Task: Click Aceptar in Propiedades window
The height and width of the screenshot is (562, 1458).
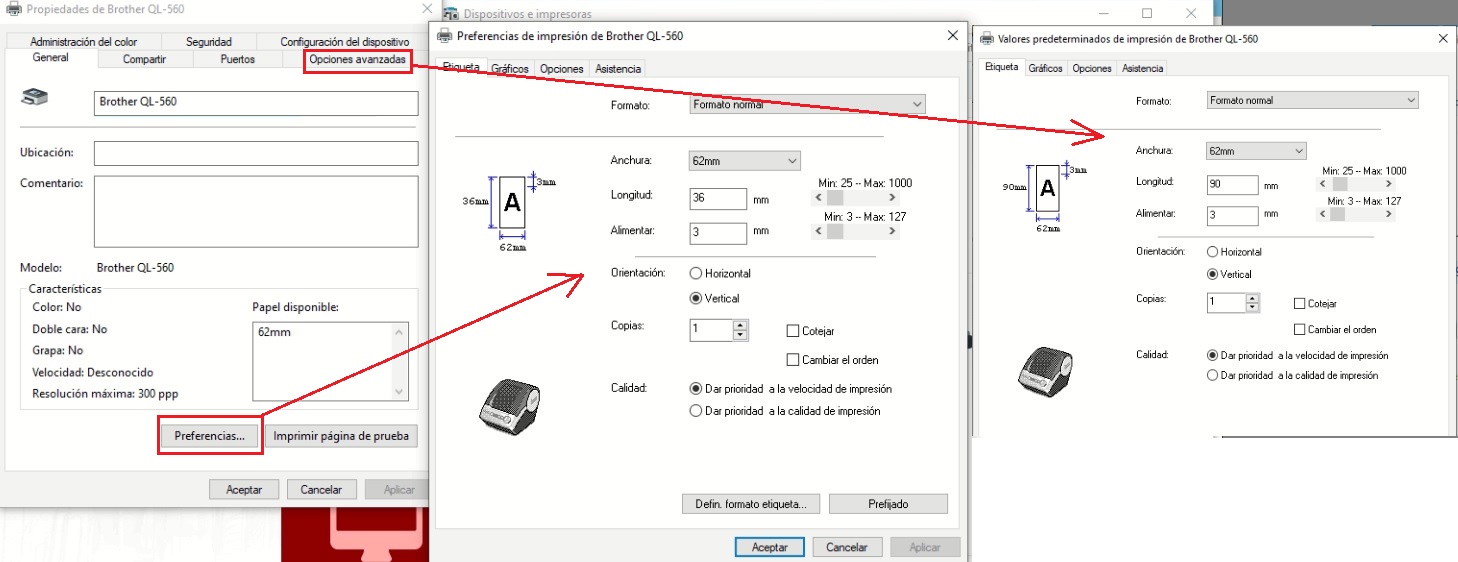Action: click(244, 489)
